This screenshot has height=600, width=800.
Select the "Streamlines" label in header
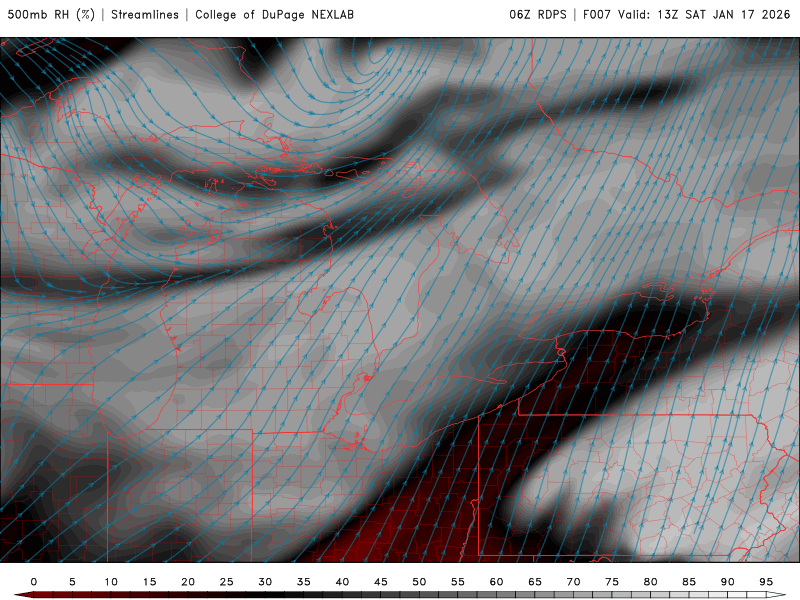pyautogui.click(x=145, y=14)
